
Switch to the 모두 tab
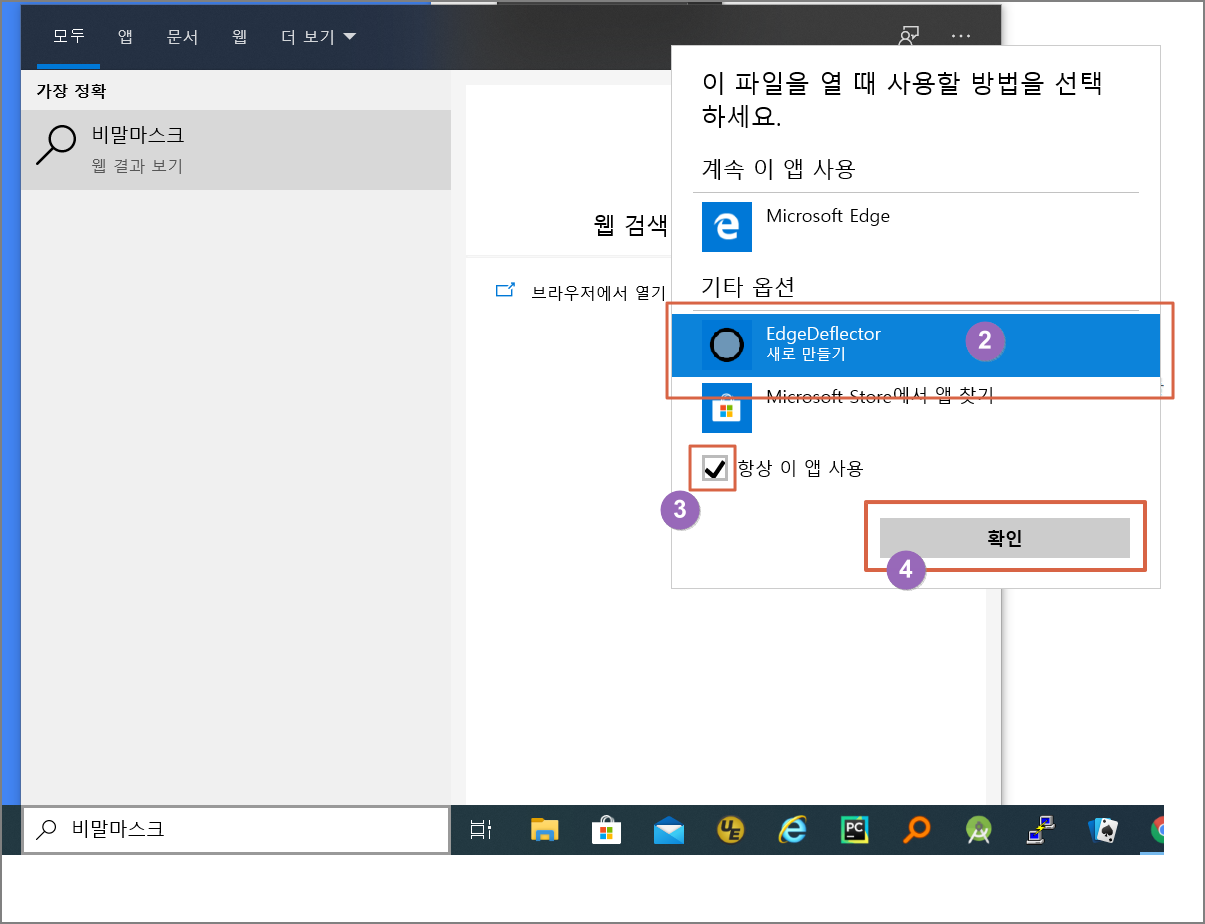(69, 36)
